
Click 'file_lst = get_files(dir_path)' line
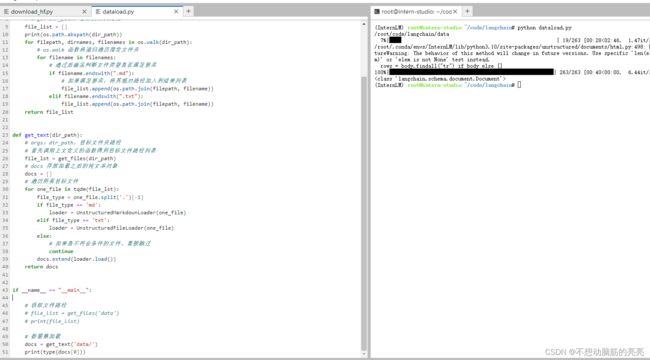coord(70,158)
